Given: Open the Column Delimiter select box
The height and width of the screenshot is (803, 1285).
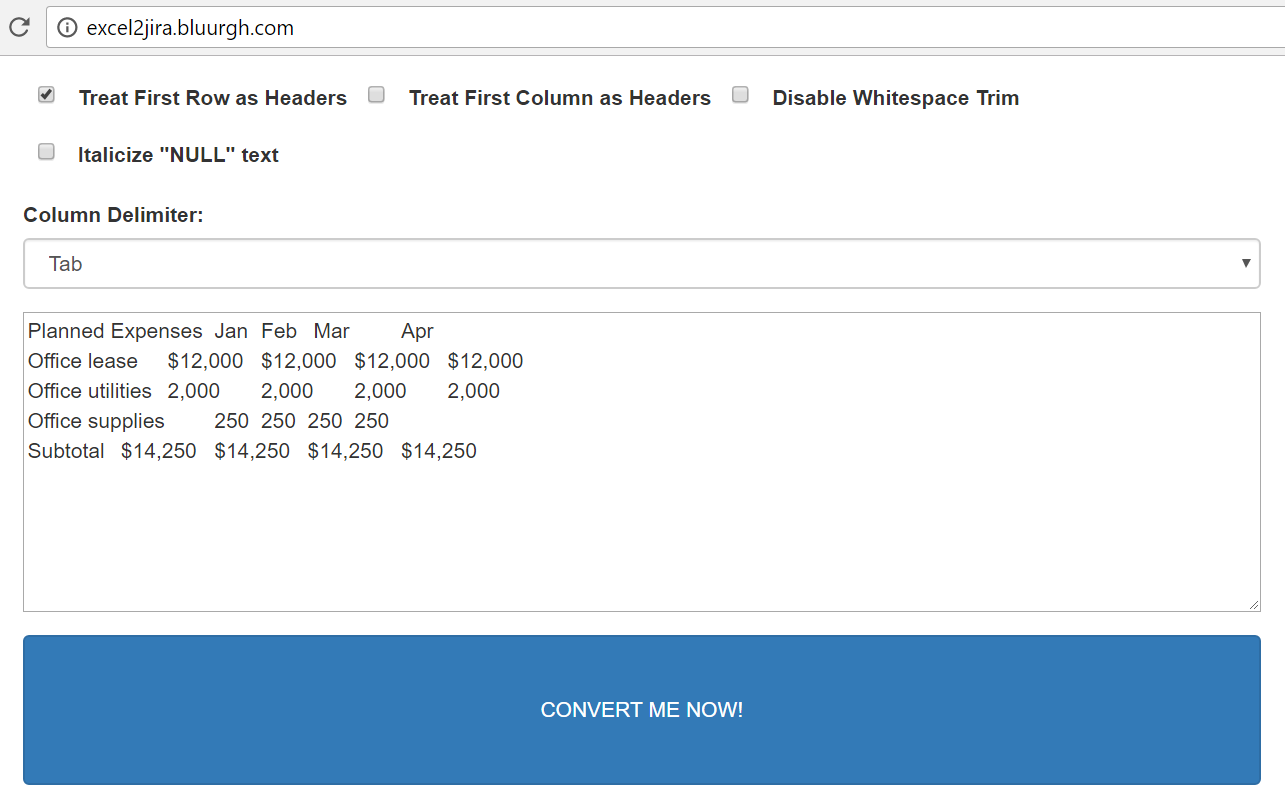Looking at the screenshot, I should tap(640, 263).
